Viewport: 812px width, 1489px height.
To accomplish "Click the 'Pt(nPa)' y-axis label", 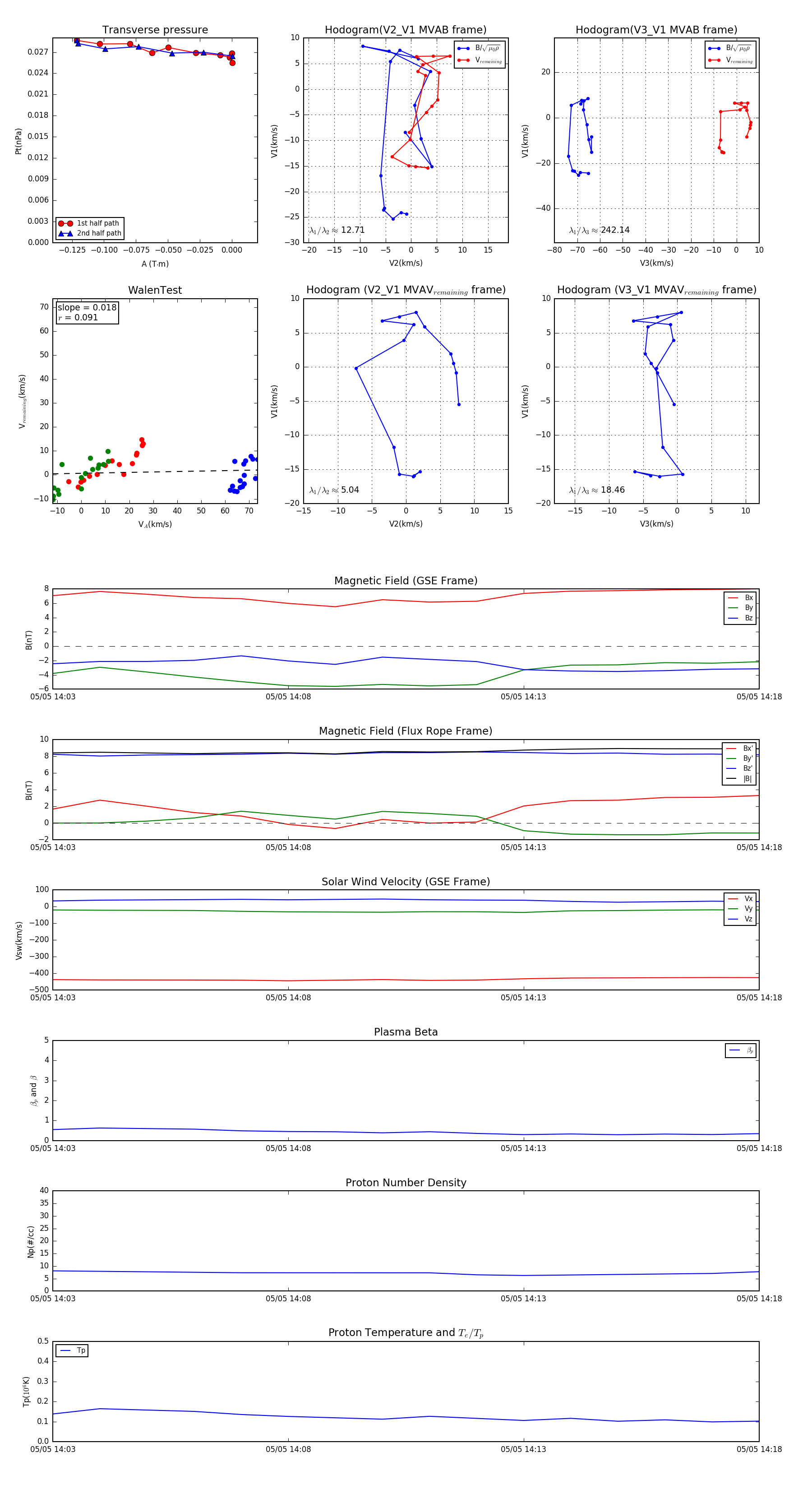I will [18, 141].
